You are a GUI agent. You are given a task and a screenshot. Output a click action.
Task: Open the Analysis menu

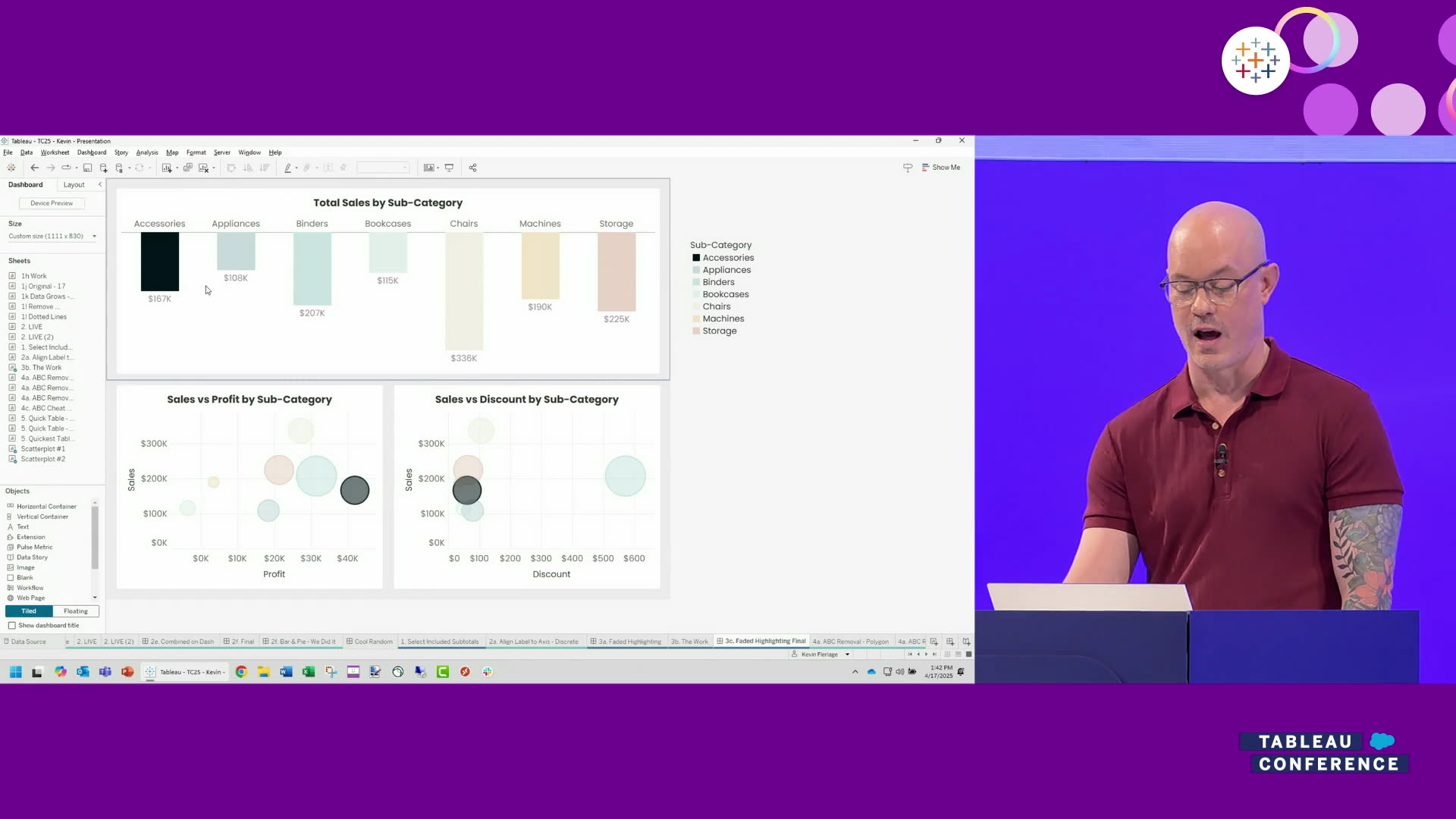pos(147,152)
